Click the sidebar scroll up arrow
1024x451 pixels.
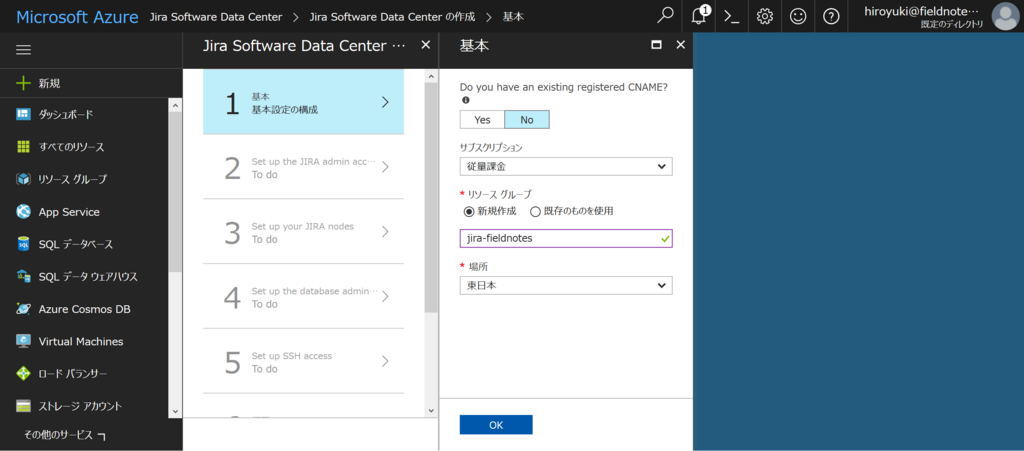pos(174,105)
